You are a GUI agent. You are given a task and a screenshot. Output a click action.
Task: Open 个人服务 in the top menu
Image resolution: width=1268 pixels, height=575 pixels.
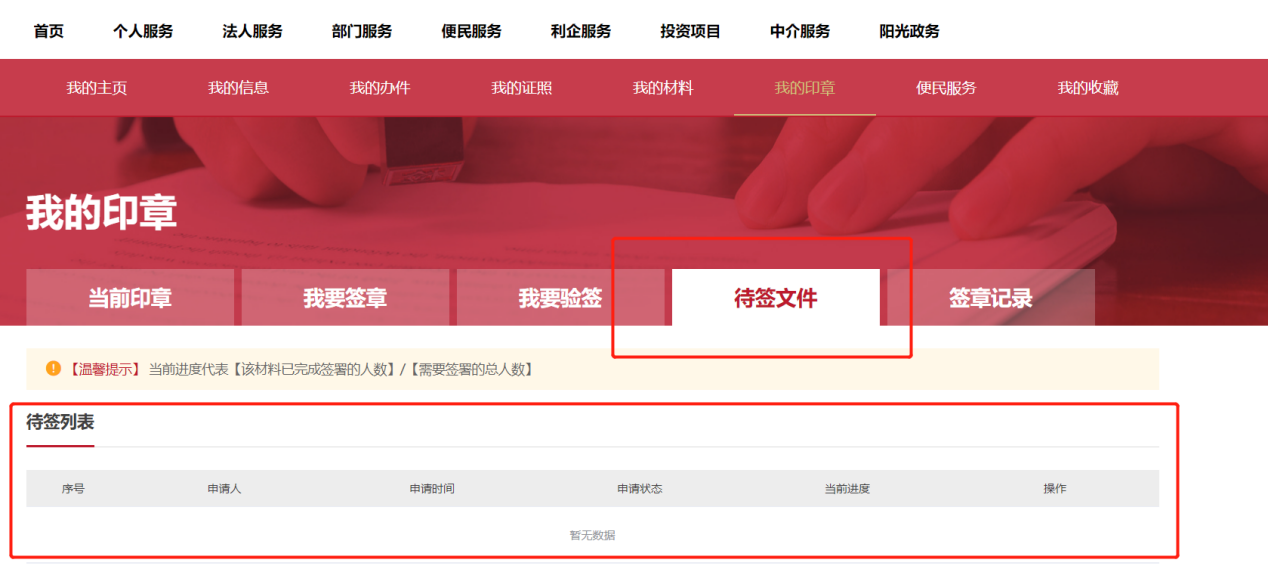[x=143, y=31]
